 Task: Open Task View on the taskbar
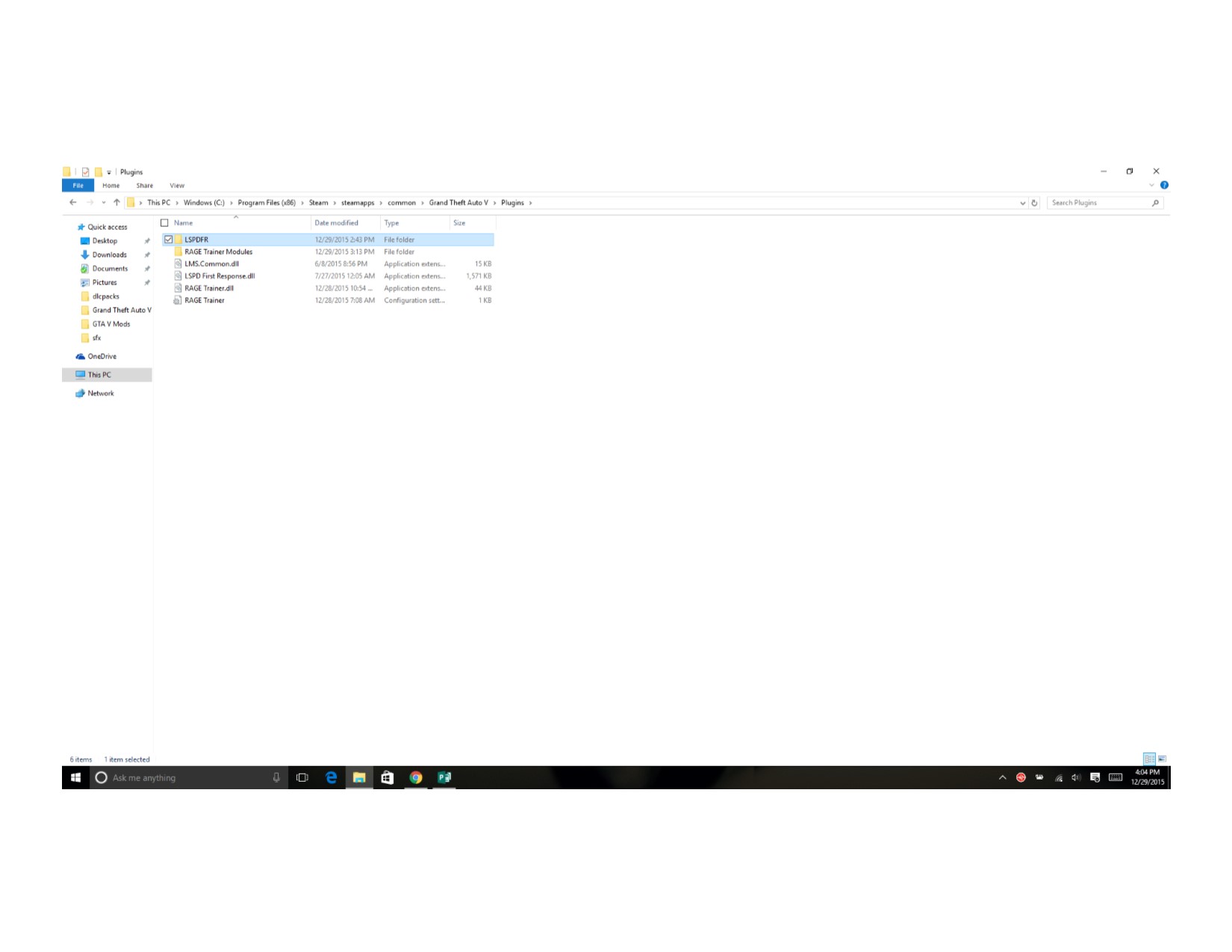pyautogui.click(x=302, y=777)
